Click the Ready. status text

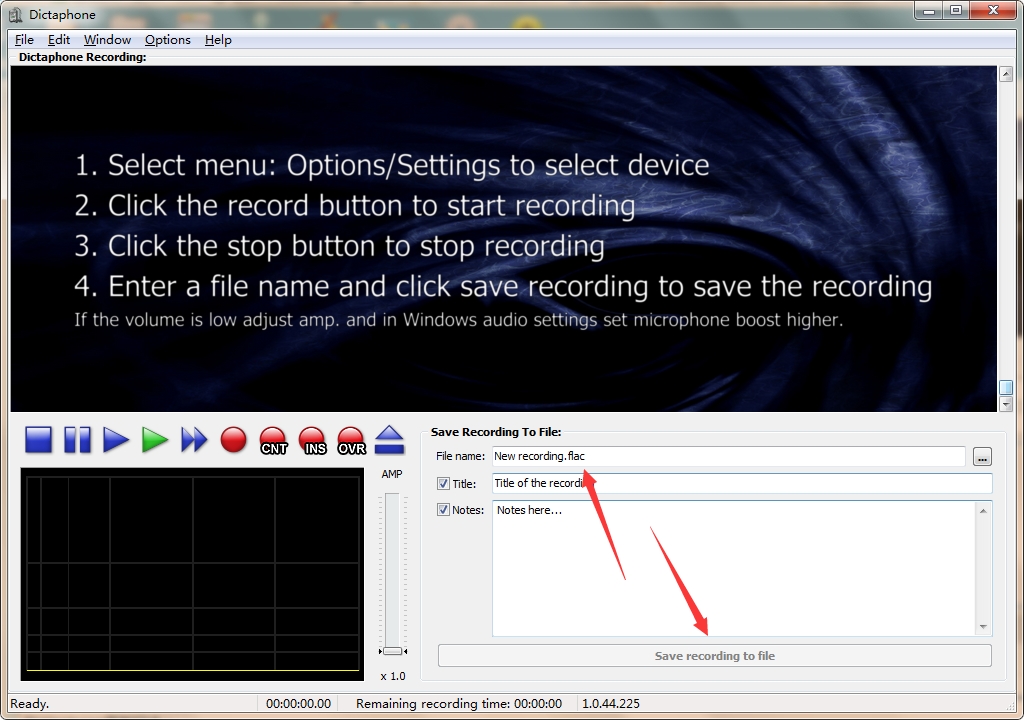pos(29,704)
